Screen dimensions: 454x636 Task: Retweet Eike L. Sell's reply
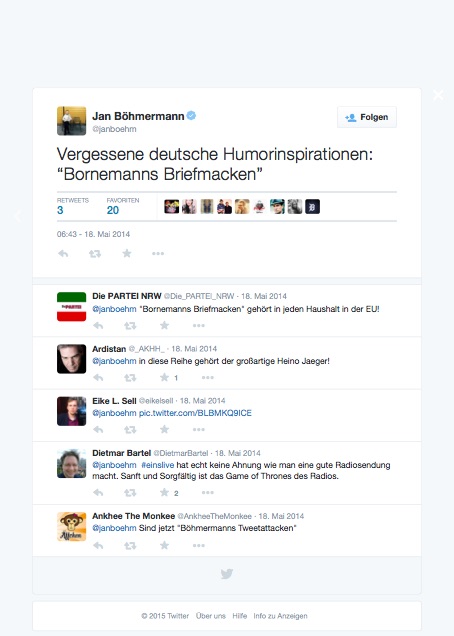pyautogui.click(x=130, y=430)
